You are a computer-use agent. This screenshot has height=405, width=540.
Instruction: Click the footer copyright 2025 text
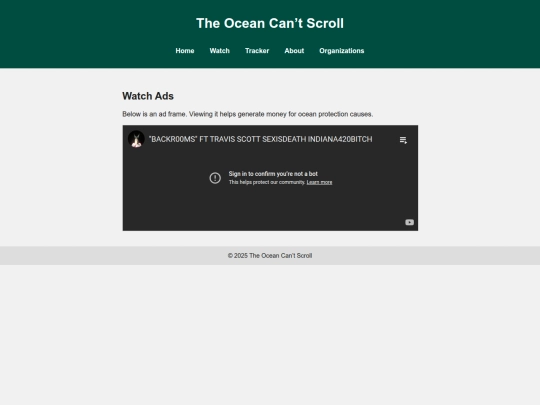[x=270, y=256]
